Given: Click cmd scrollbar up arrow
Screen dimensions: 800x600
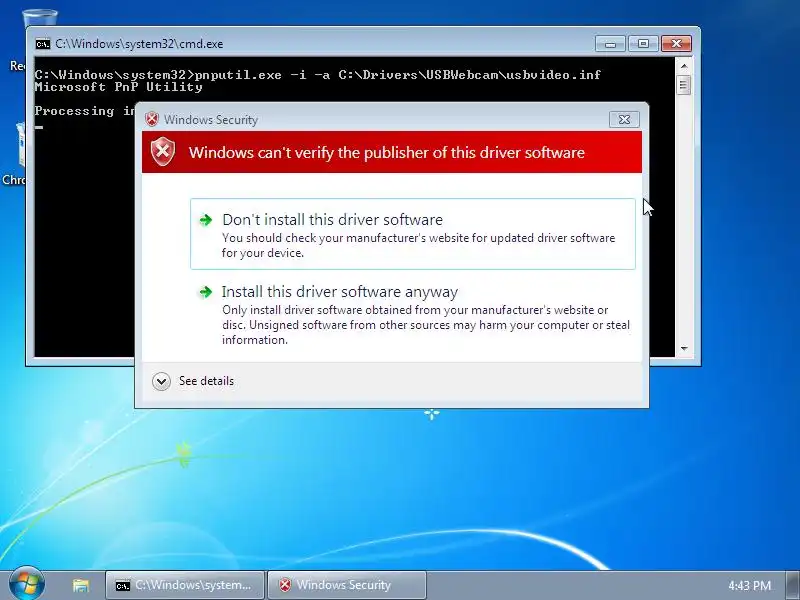Looking at the screenshot, I should 684,66.
